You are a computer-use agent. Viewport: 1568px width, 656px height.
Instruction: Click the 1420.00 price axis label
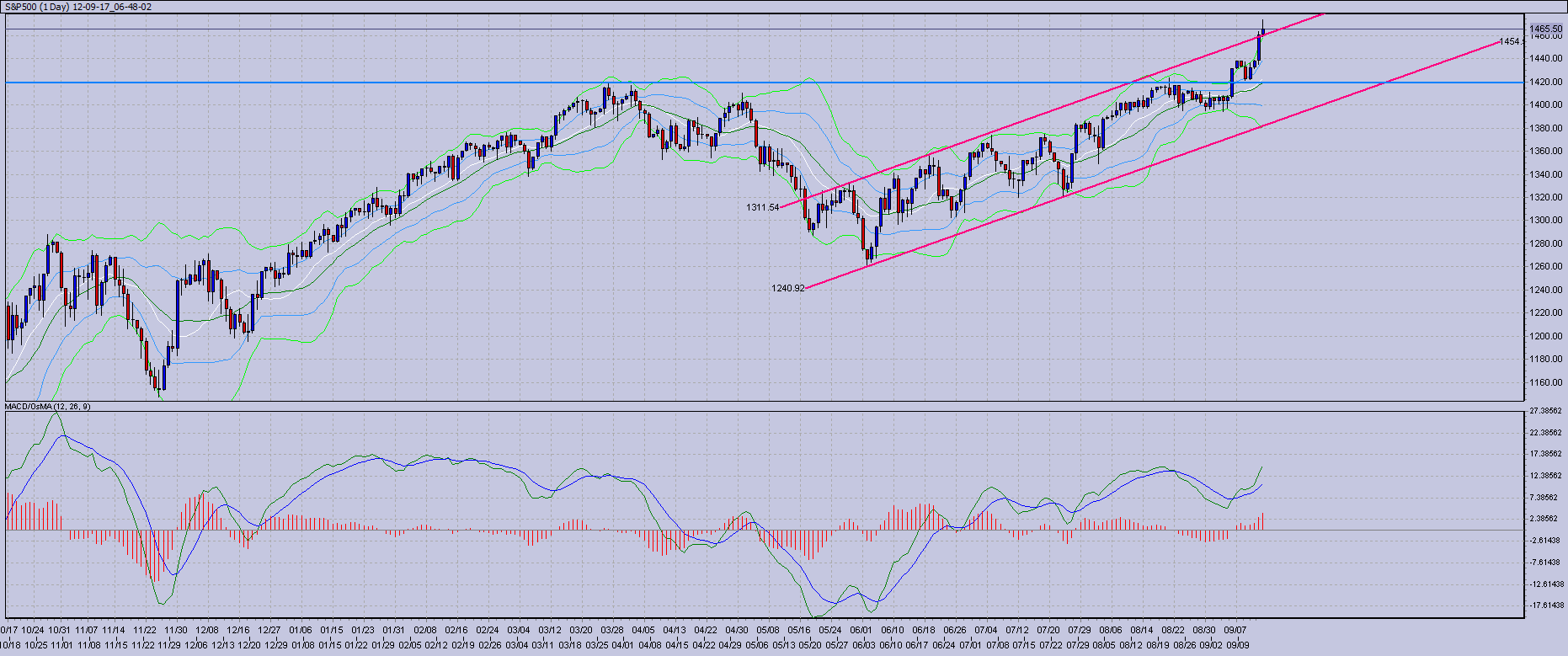click(x=1546, y=83)
